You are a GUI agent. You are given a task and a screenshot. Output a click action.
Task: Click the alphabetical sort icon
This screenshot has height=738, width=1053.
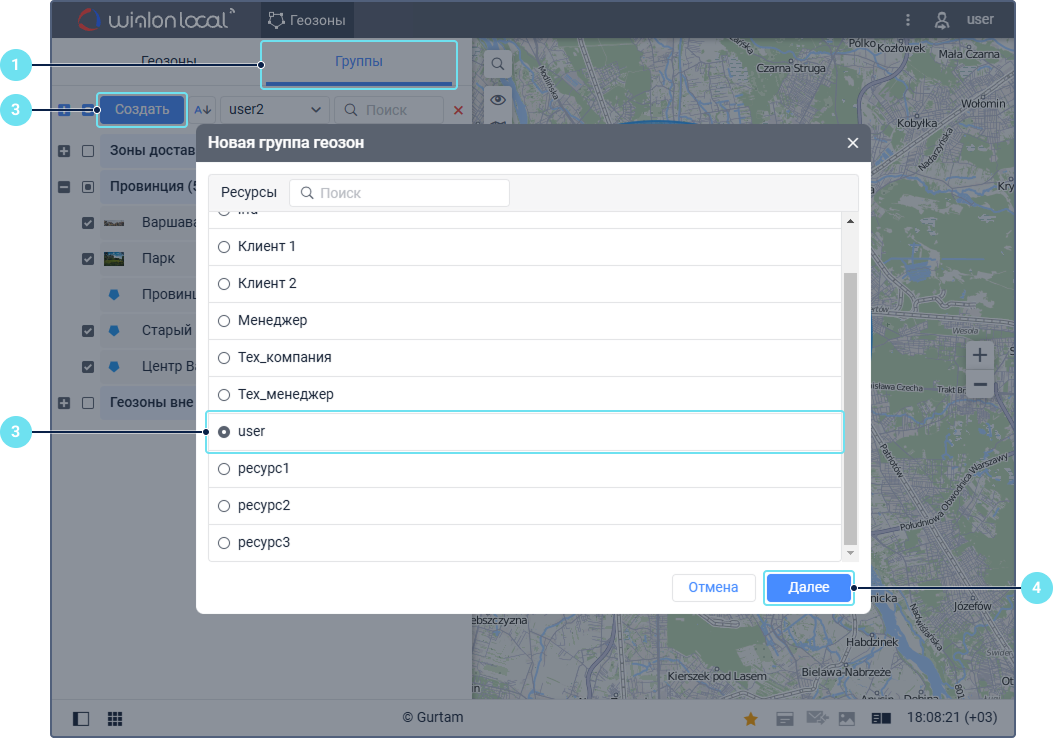tap(203, 110)
